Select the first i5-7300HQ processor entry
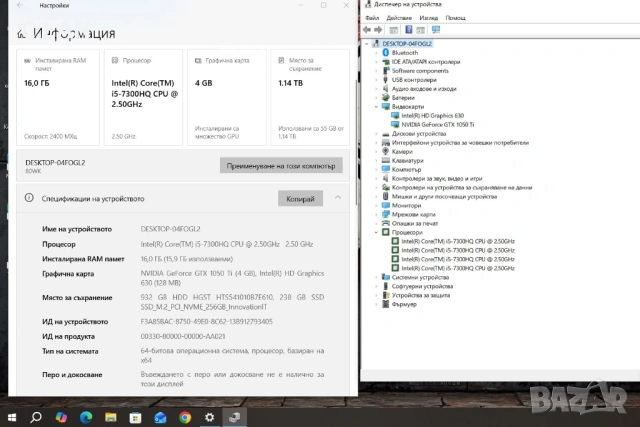 [x=458, y=241]
